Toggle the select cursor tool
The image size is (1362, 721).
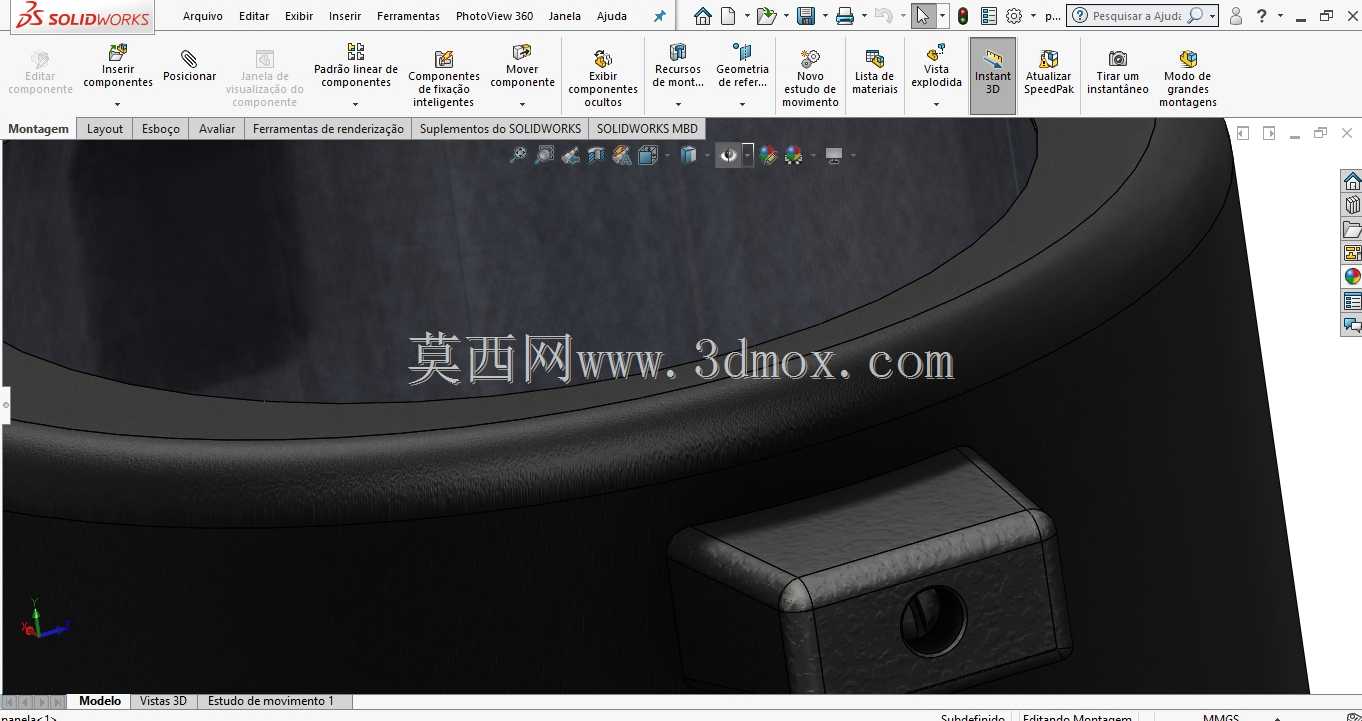[923, 16]
